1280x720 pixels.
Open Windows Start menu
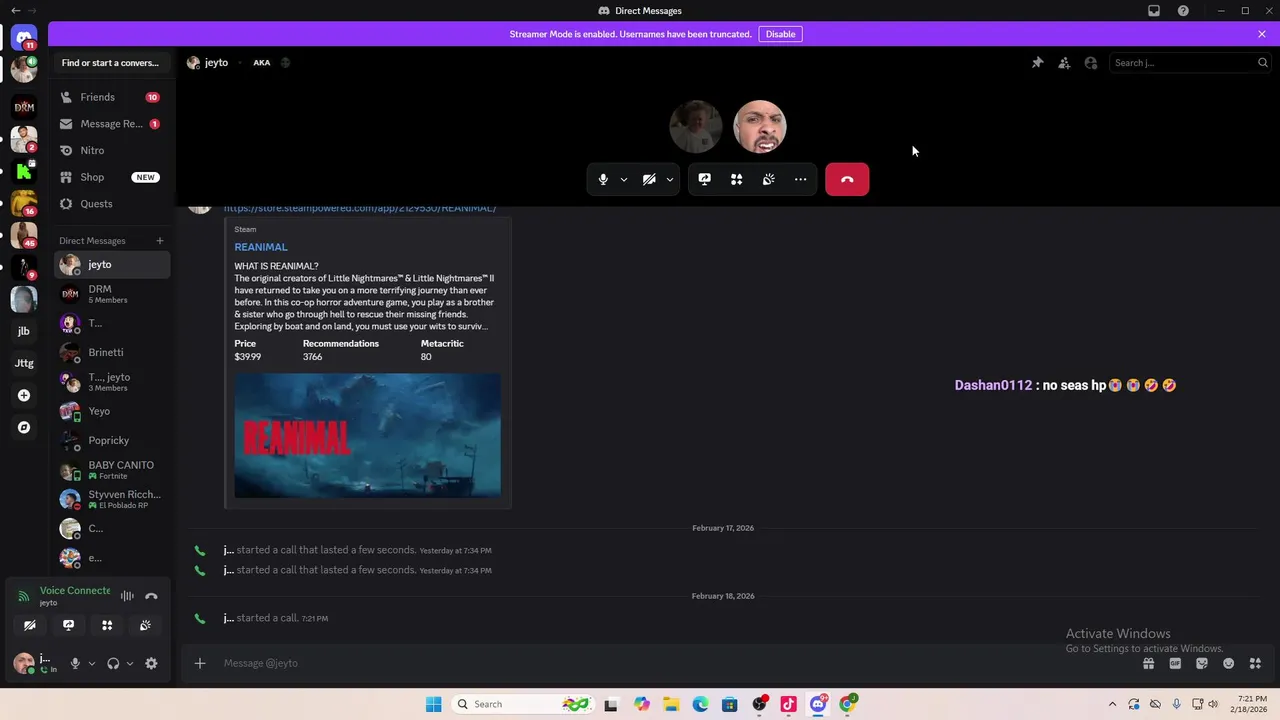(433, 704)
